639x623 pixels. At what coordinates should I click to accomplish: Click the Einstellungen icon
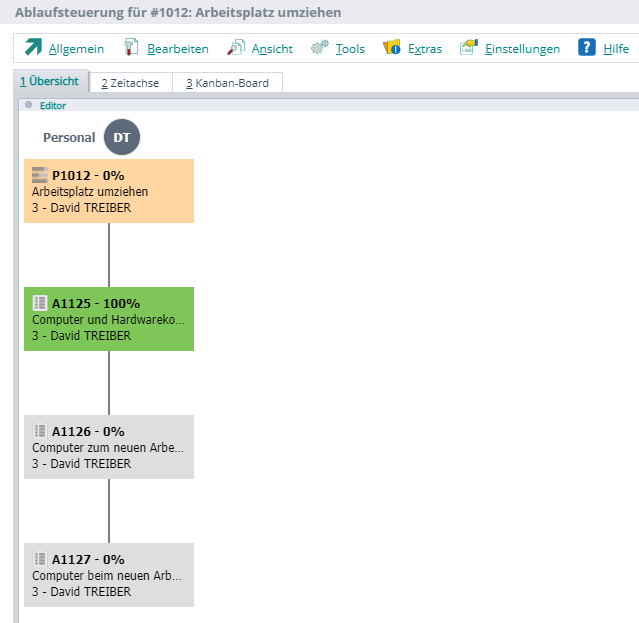pyautogui.click(x=468, y=48)
